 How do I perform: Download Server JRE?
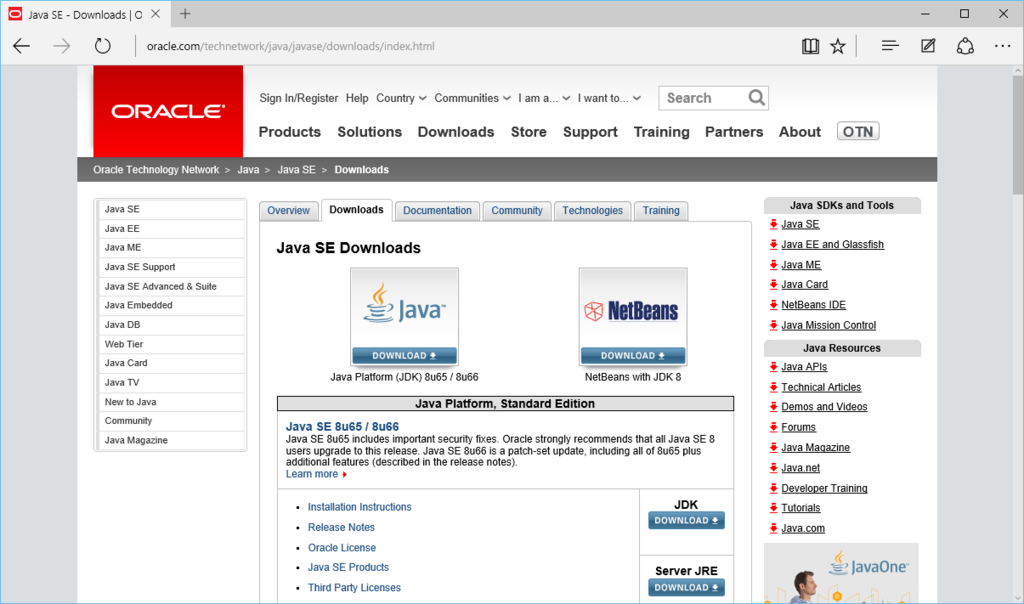tap(686, 588)
